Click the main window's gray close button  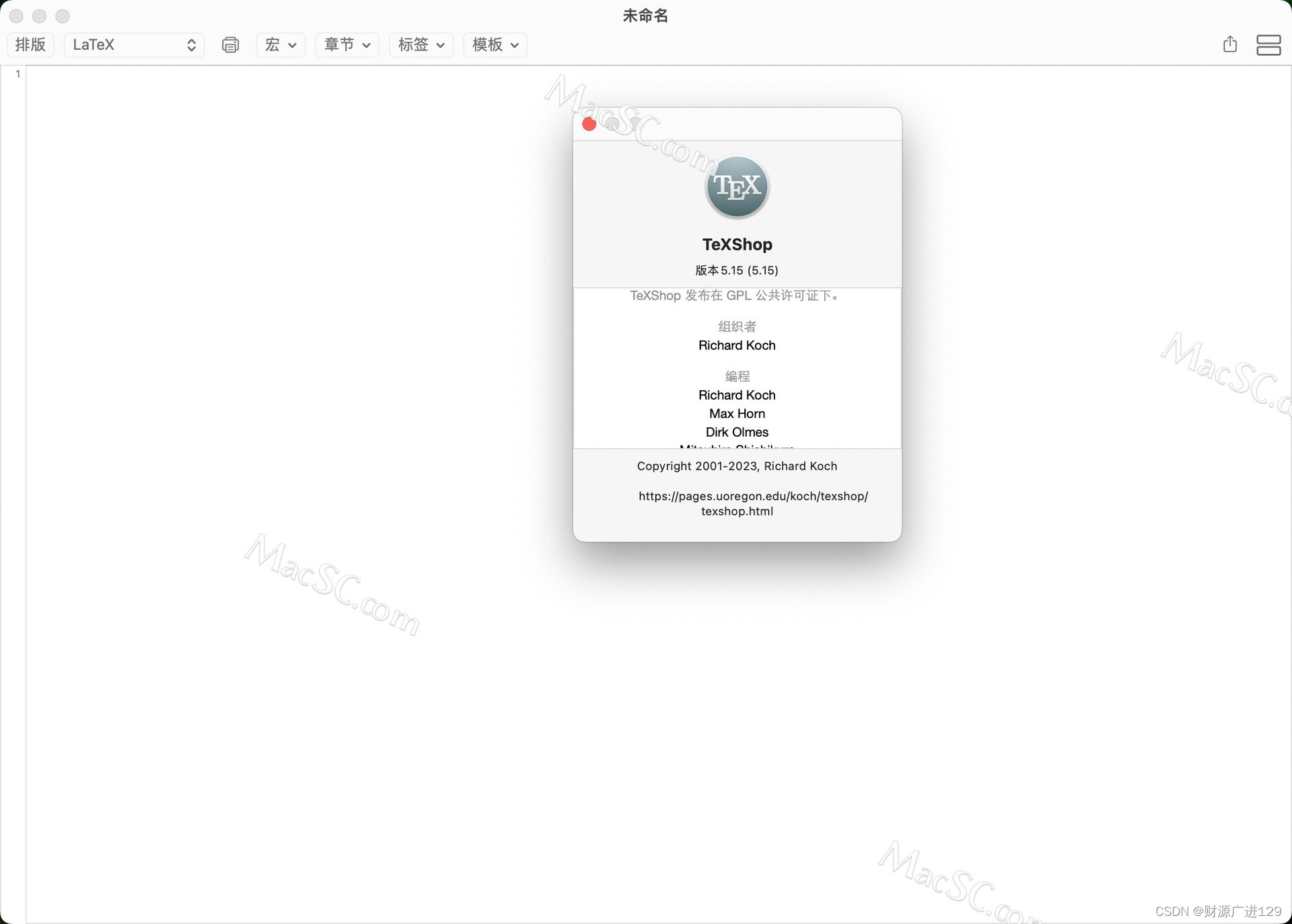click(16, 15)
